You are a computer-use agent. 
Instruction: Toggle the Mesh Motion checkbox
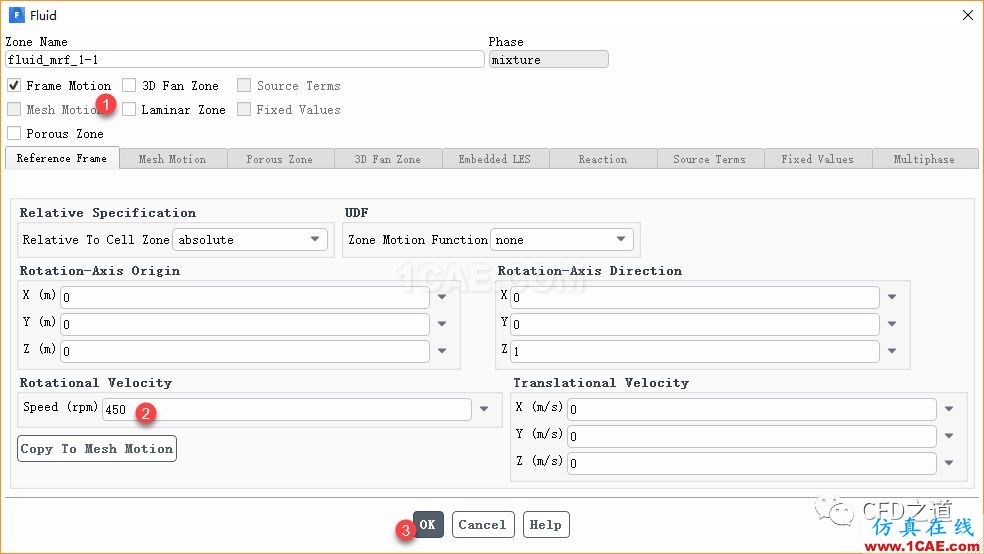pyautogui.click(x=14, y=109)
